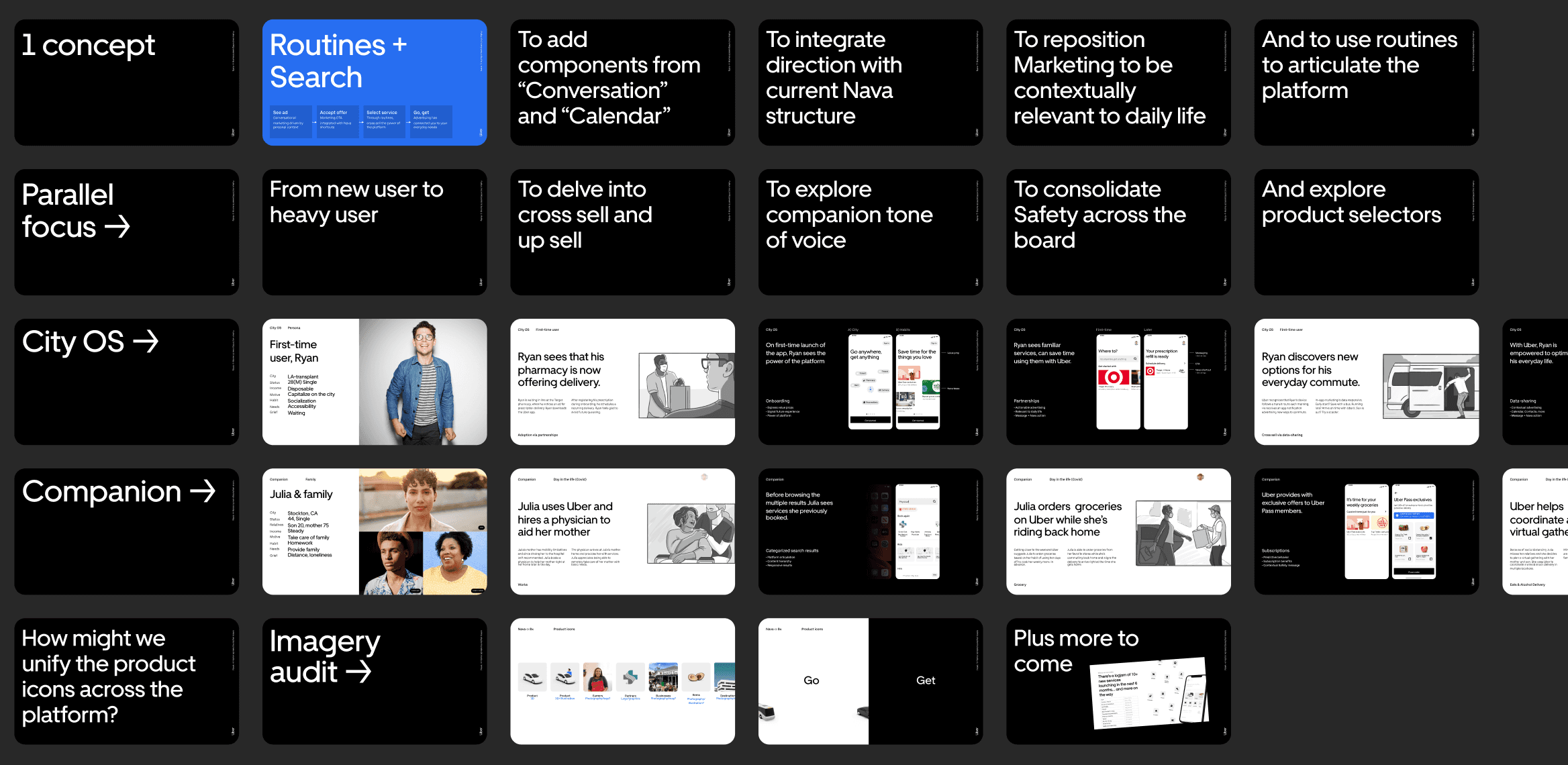Click the white 'Go' panel
Viewport: 1568px width, 765px height.
tap(814, 681)
